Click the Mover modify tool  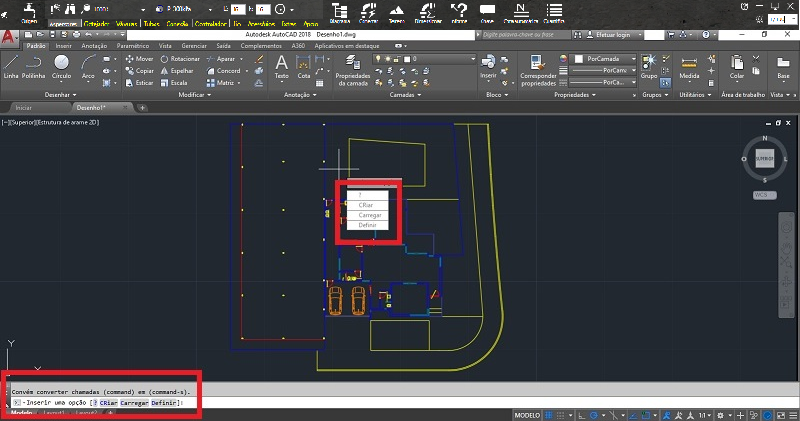tap(138, 59)
